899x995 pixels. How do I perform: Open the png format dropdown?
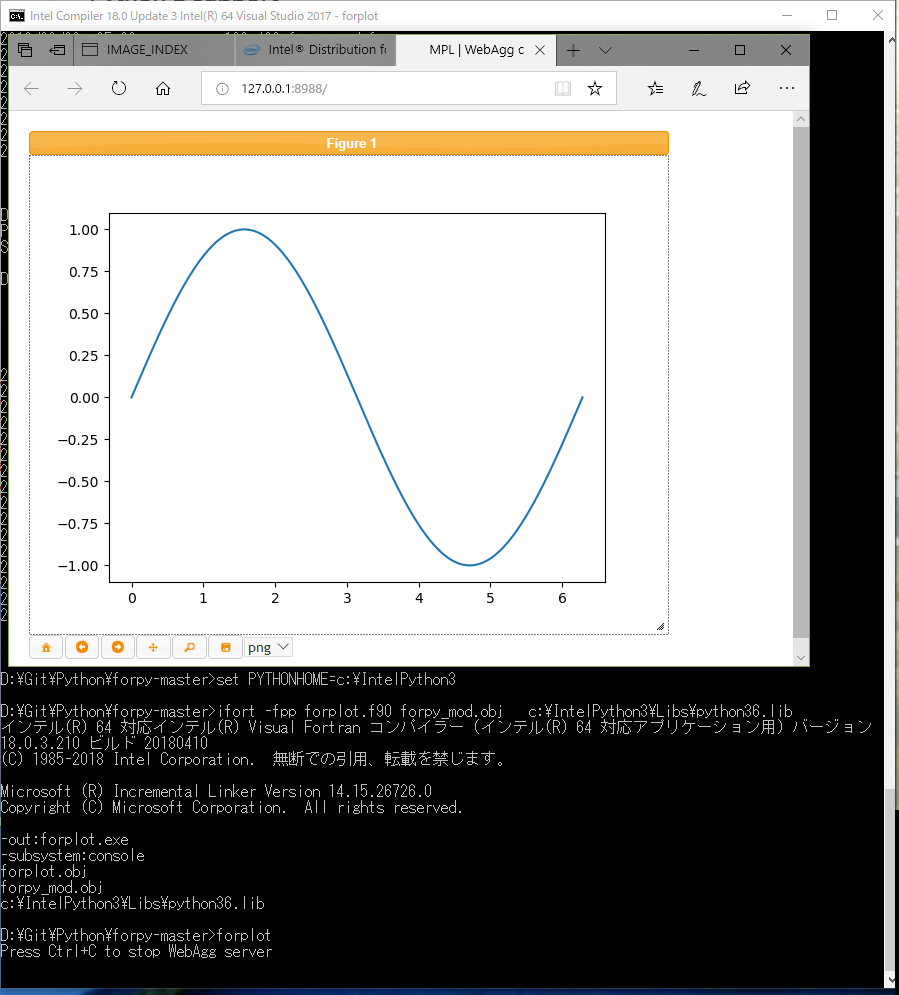pyautogui.click(x=267, y=647)
